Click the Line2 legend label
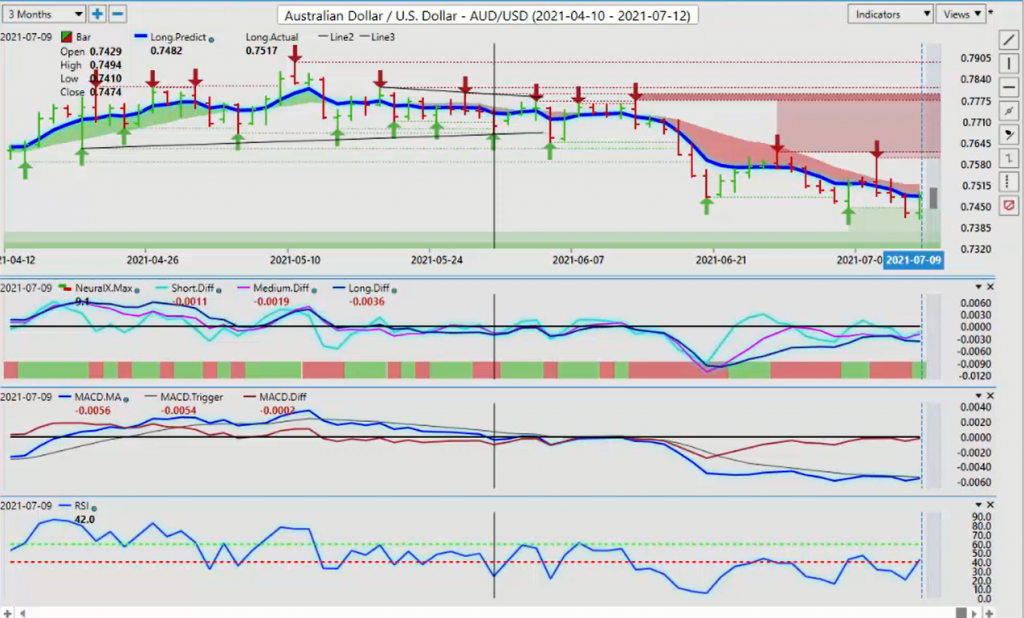The image size is (1024, 618). [x=342, y=37]
